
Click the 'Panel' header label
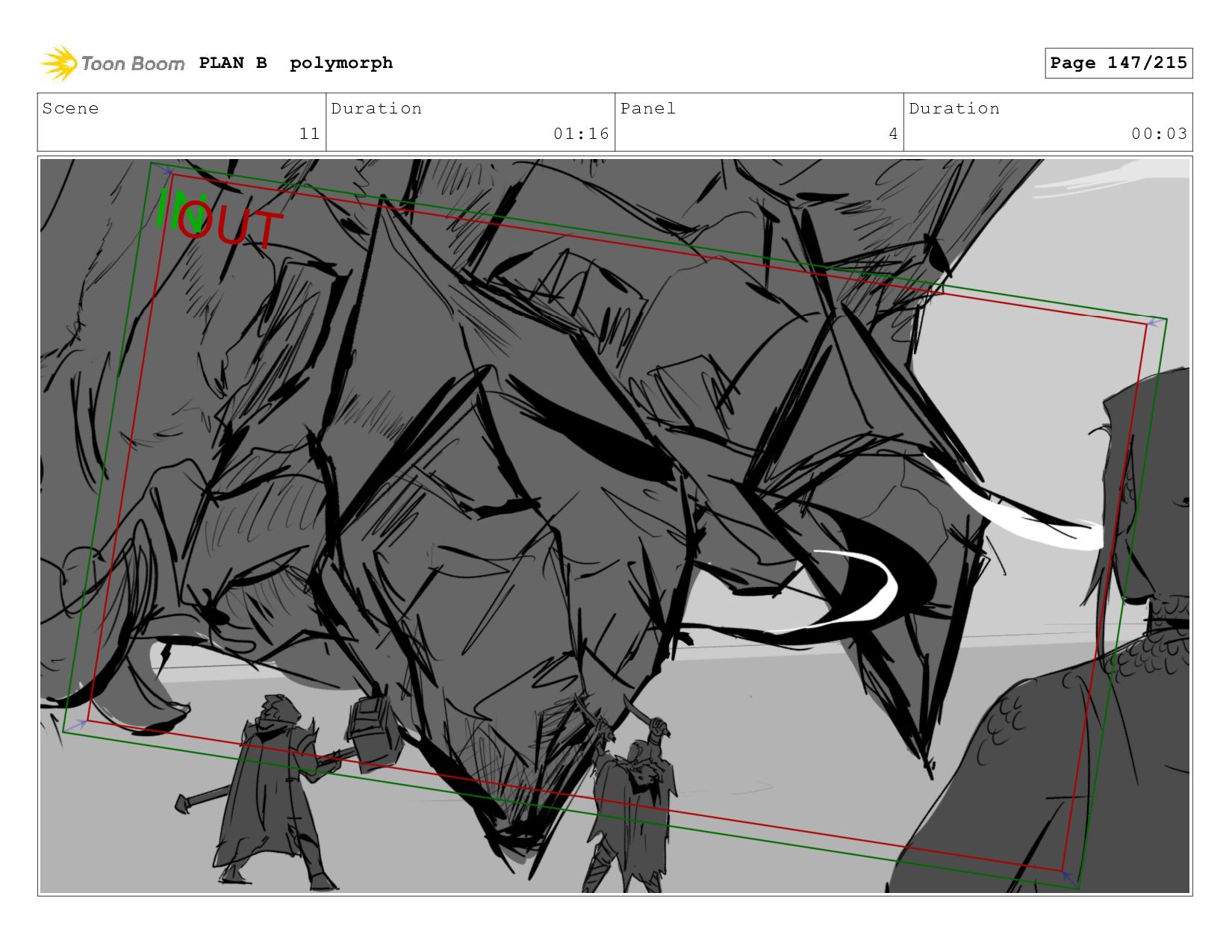pyautogui.click(x=648, y=108)
